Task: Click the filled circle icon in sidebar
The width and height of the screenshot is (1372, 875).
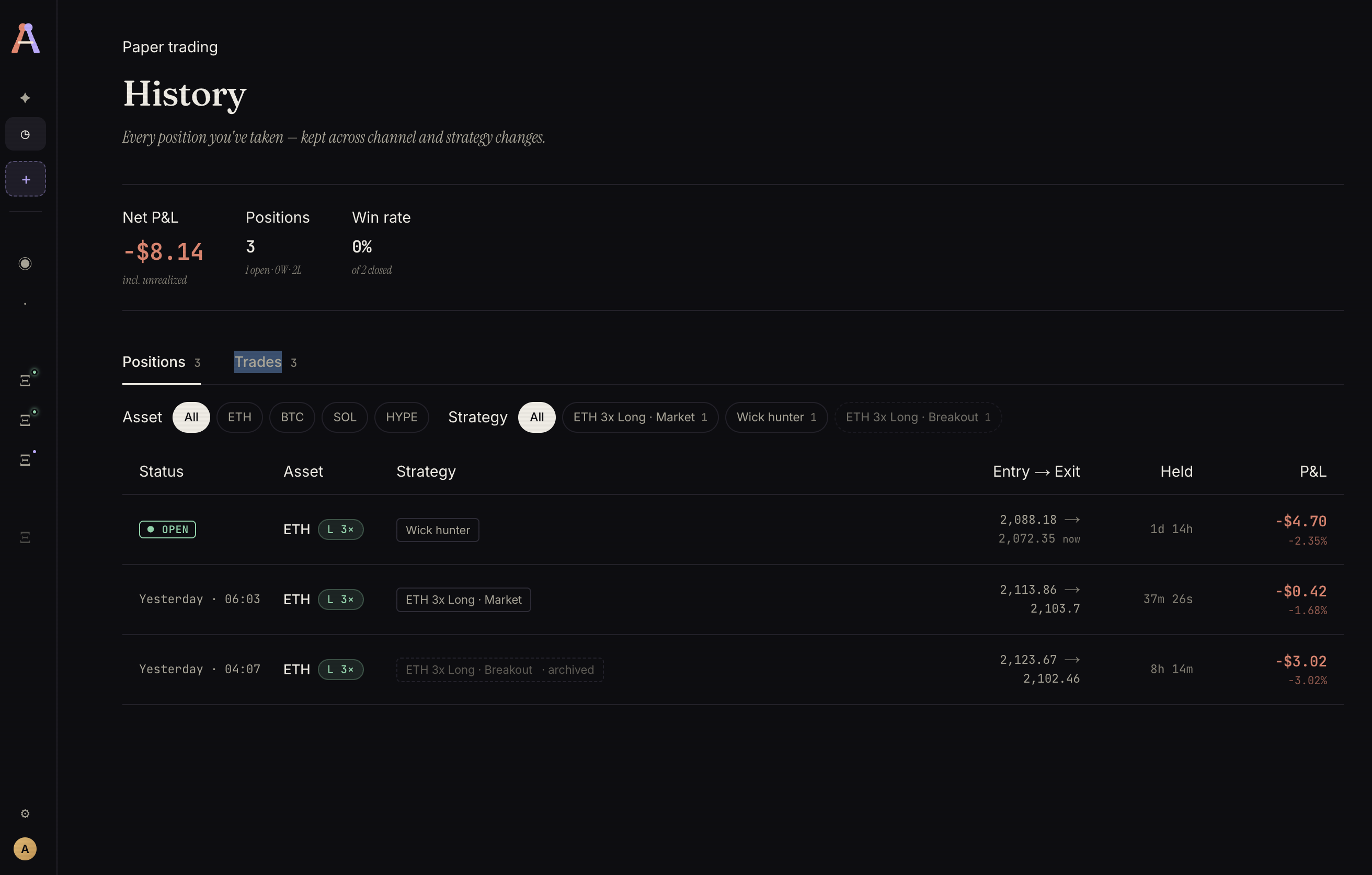Action: point(25,263)
